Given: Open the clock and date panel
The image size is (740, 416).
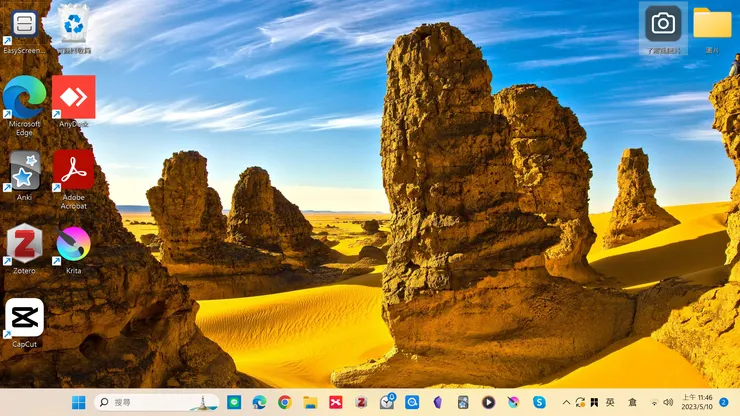Looking at the screenshot, I should pyautogui.click(x=697, y=402).
